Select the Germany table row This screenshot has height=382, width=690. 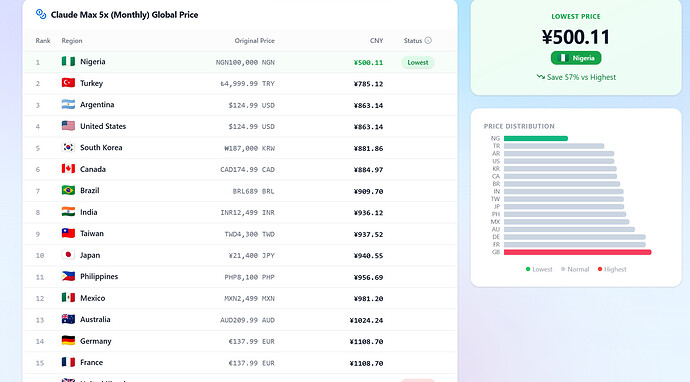point(240,341)
